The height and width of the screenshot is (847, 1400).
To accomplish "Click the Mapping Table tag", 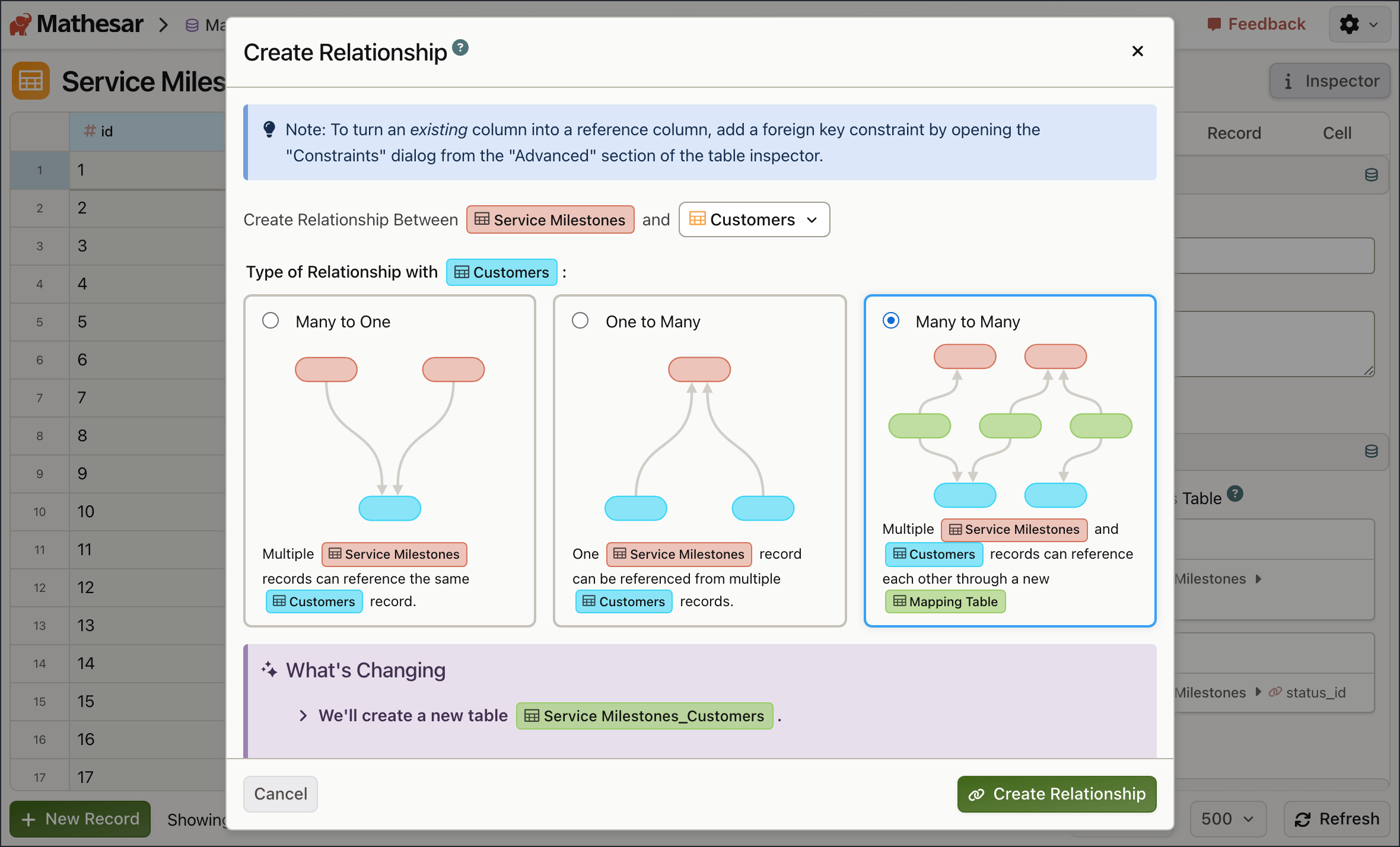I will click(x=946, y=601).
